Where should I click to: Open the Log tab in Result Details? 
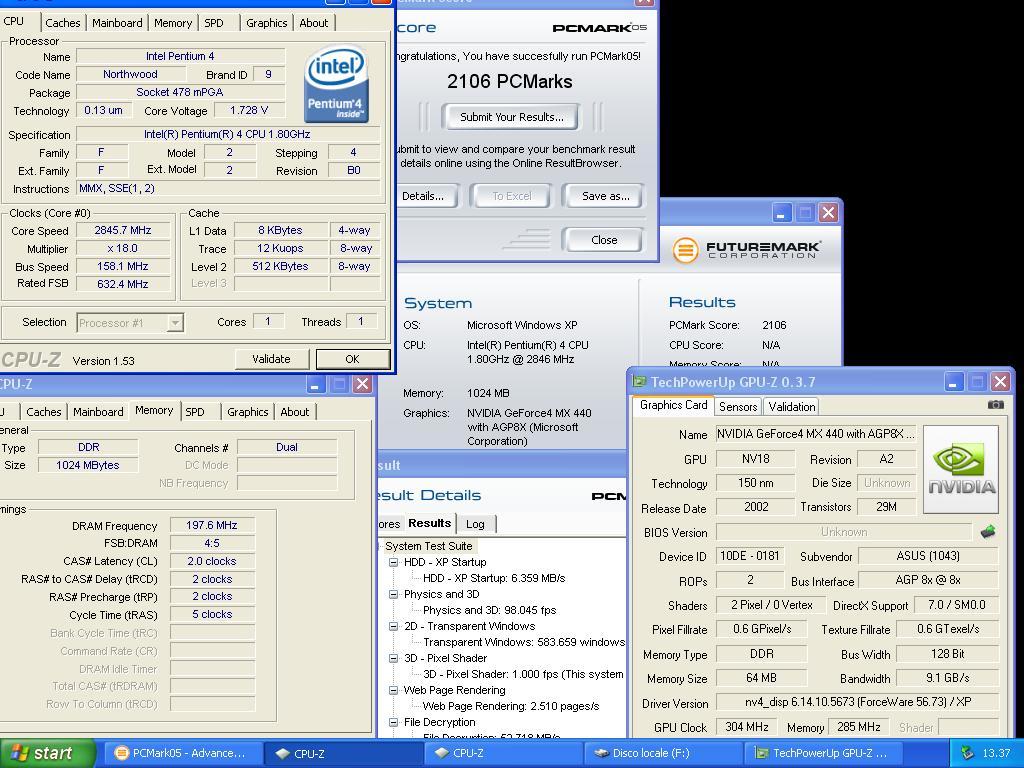[475, 524]
